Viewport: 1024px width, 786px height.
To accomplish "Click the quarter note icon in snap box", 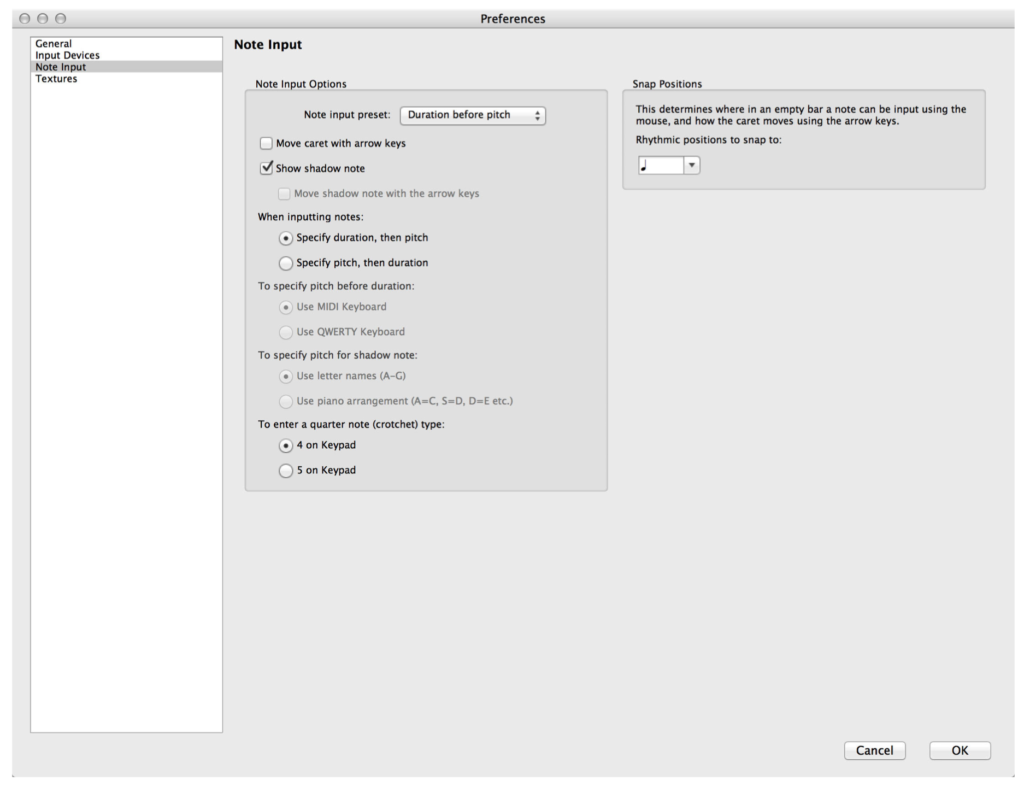I will coord(645,166).
